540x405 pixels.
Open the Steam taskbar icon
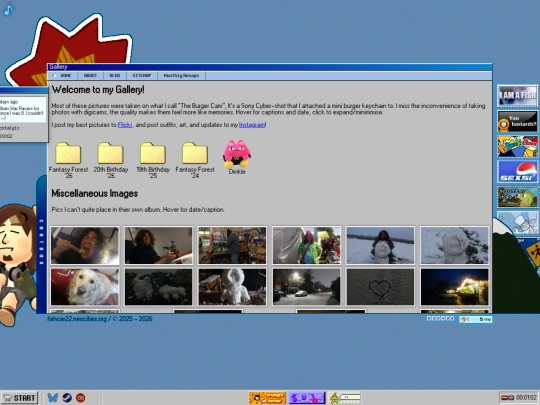pyautogui.click(x=67, y=398)
